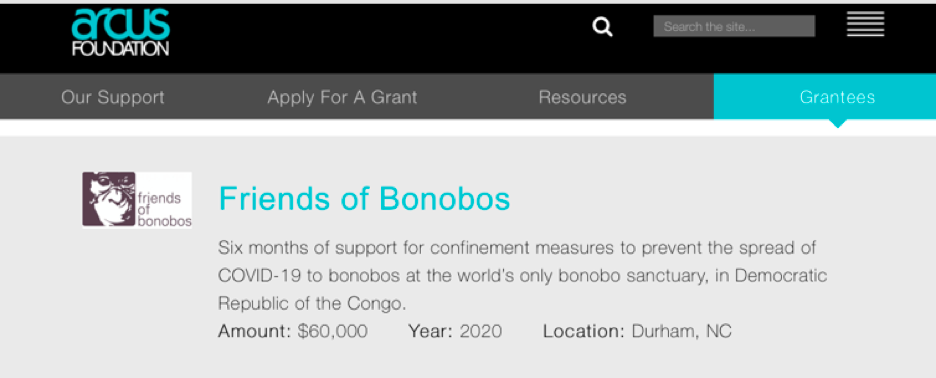This screenshot has height=378, width=936.
Task: Click the magnifying glass search icon
Action: pyautogui.click(x=602, y=27)
